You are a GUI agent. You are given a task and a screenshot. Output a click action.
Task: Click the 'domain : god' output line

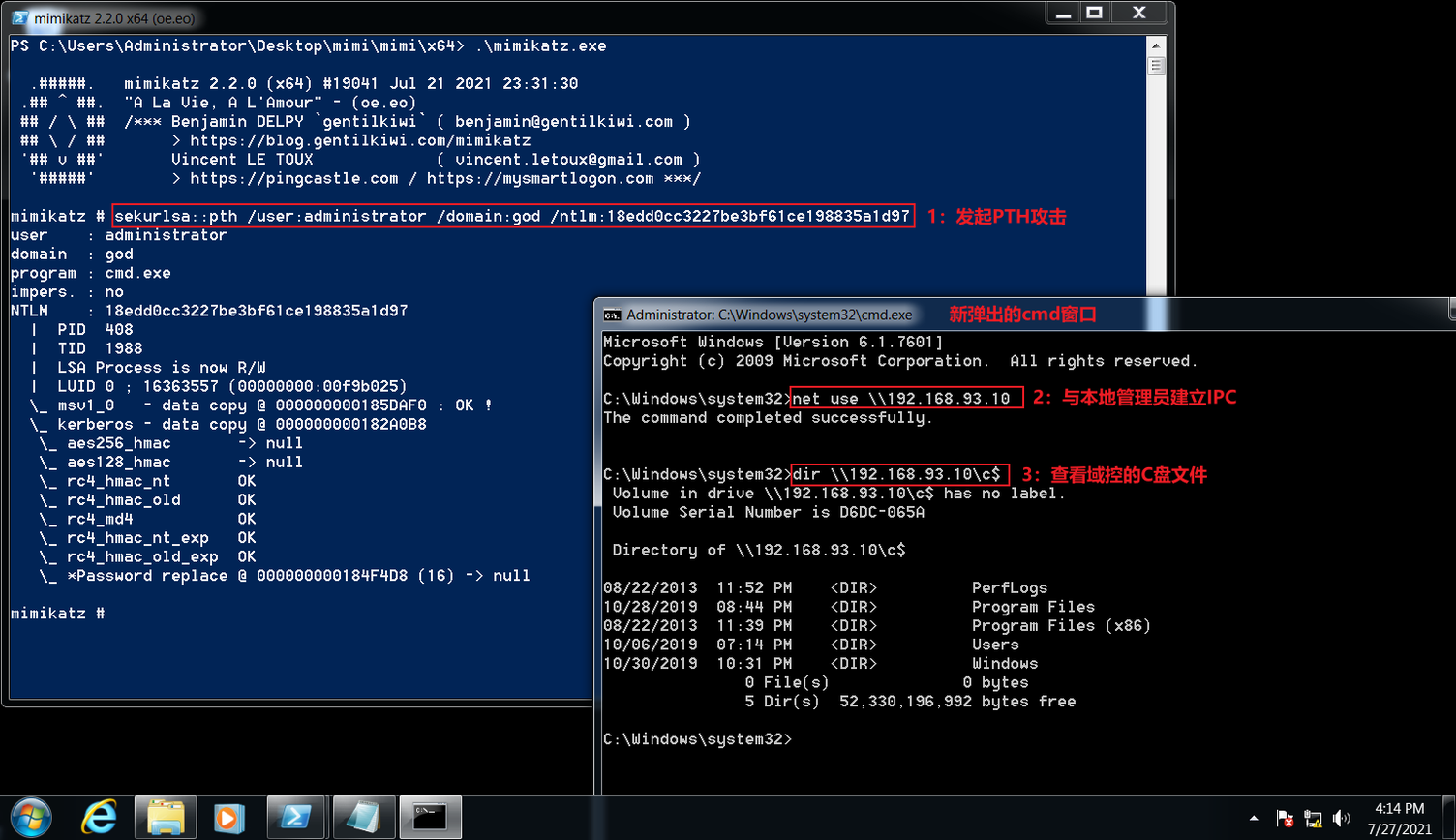[72, 255]
